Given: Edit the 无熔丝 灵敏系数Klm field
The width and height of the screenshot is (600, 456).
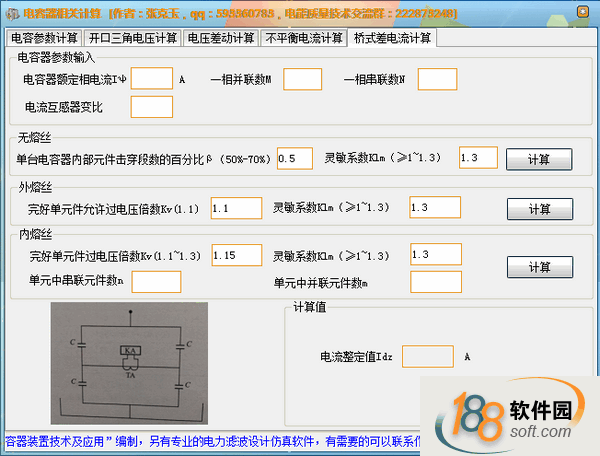Looking at the screenshot, I should pyautogui.click(x=478, y=157).
